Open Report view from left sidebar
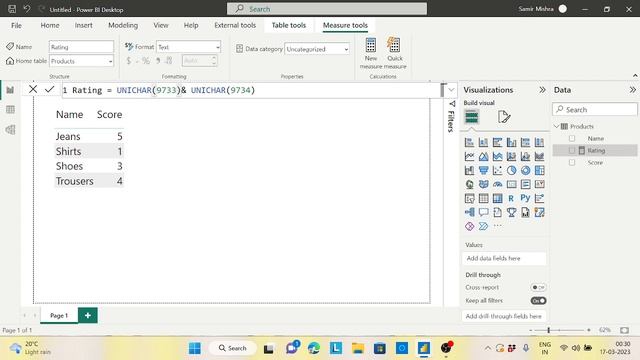This screenshot has height=360, width=640. coord(10,90)
